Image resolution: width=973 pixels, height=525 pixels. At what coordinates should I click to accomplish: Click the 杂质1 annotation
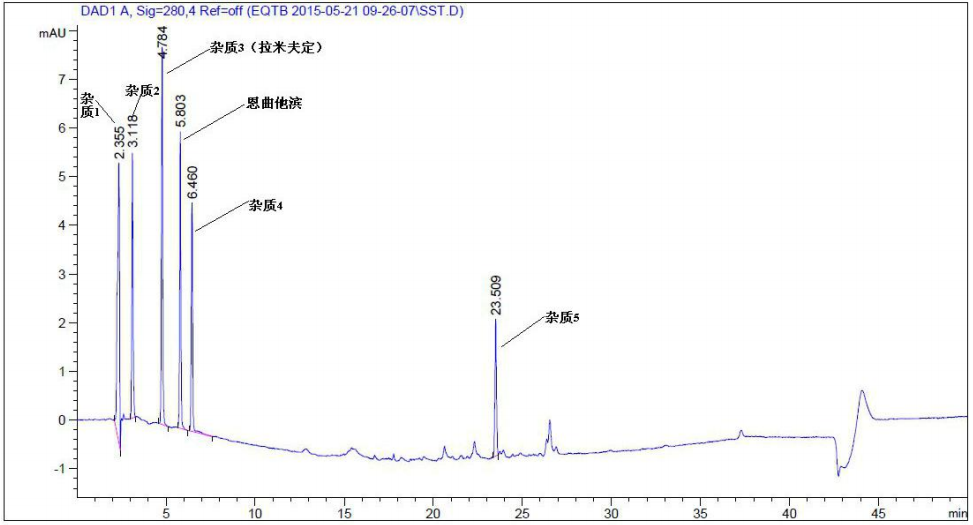(x=89, y=105)
